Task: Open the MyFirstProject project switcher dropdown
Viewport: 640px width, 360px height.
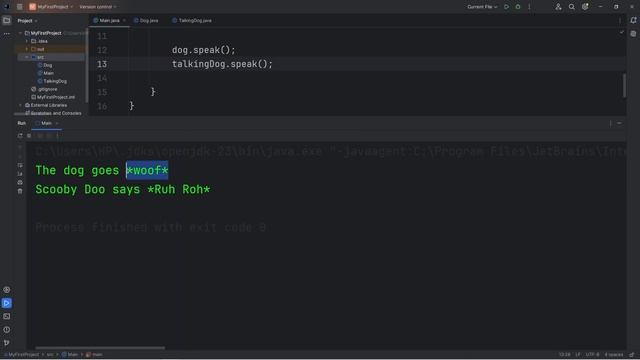Action: point(51,7)
